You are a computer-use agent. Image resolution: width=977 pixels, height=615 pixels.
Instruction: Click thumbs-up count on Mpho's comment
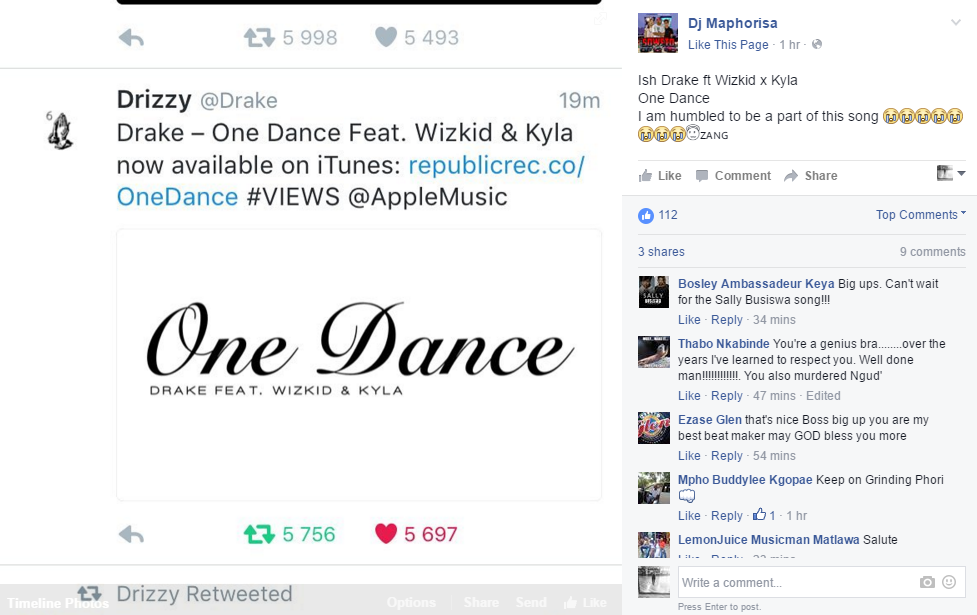[764, 515]
